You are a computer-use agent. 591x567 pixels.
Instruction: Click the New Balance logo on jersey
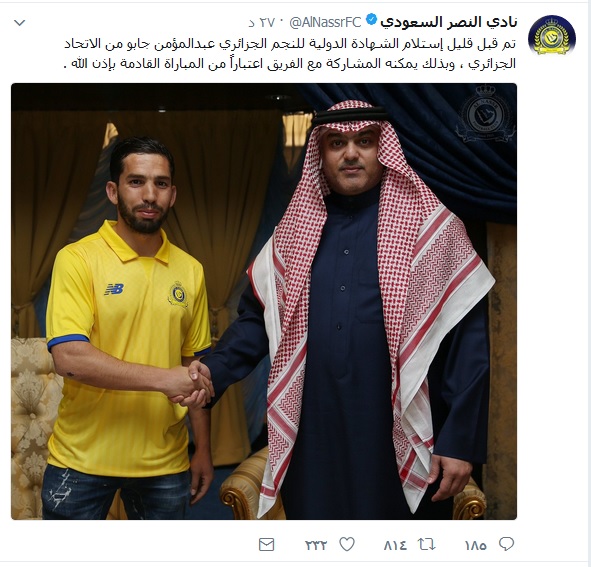[114, 289]
